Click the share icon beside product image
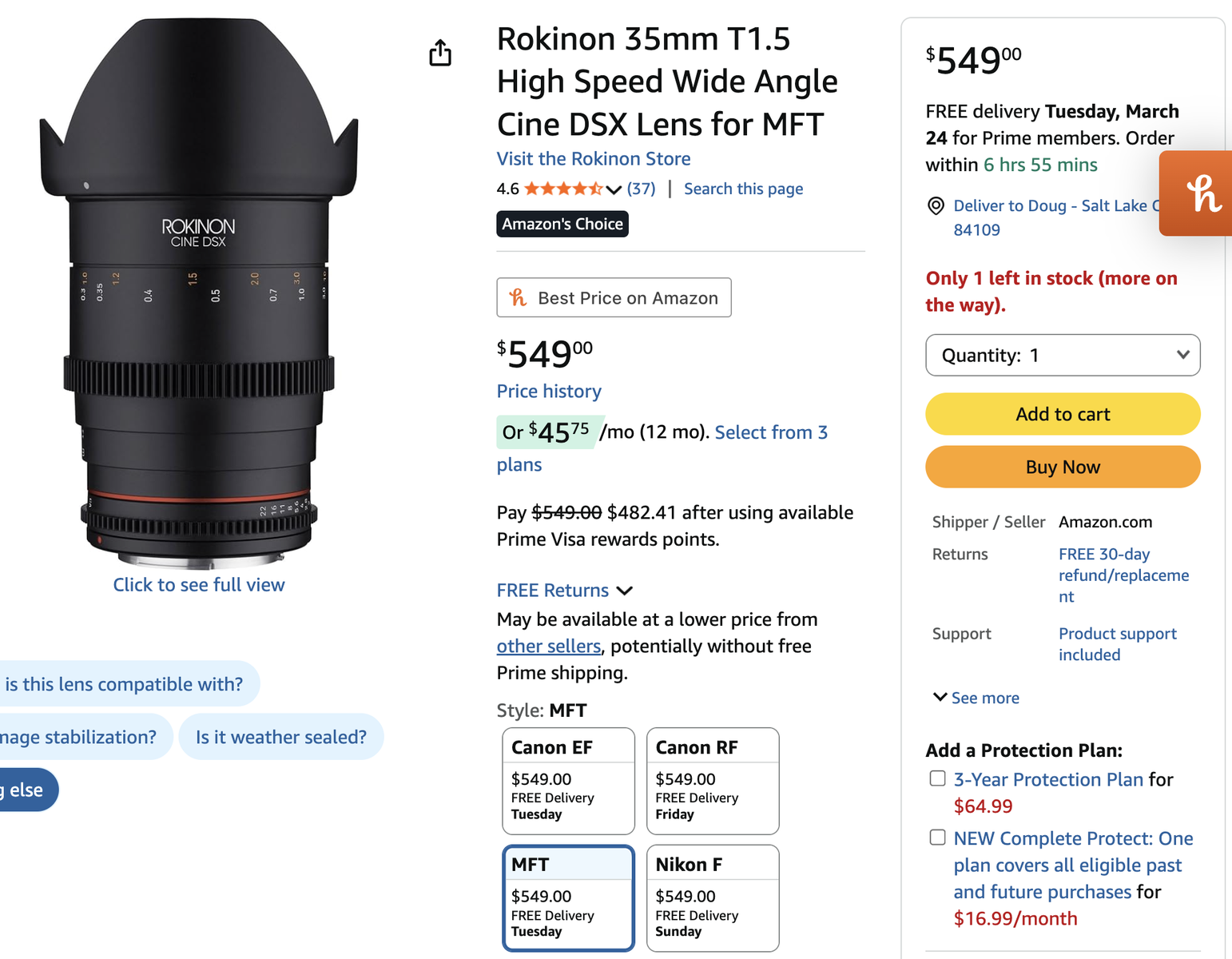Image resolution: width=1232 pixels, height=959 pixels. [x=440, y=53]
